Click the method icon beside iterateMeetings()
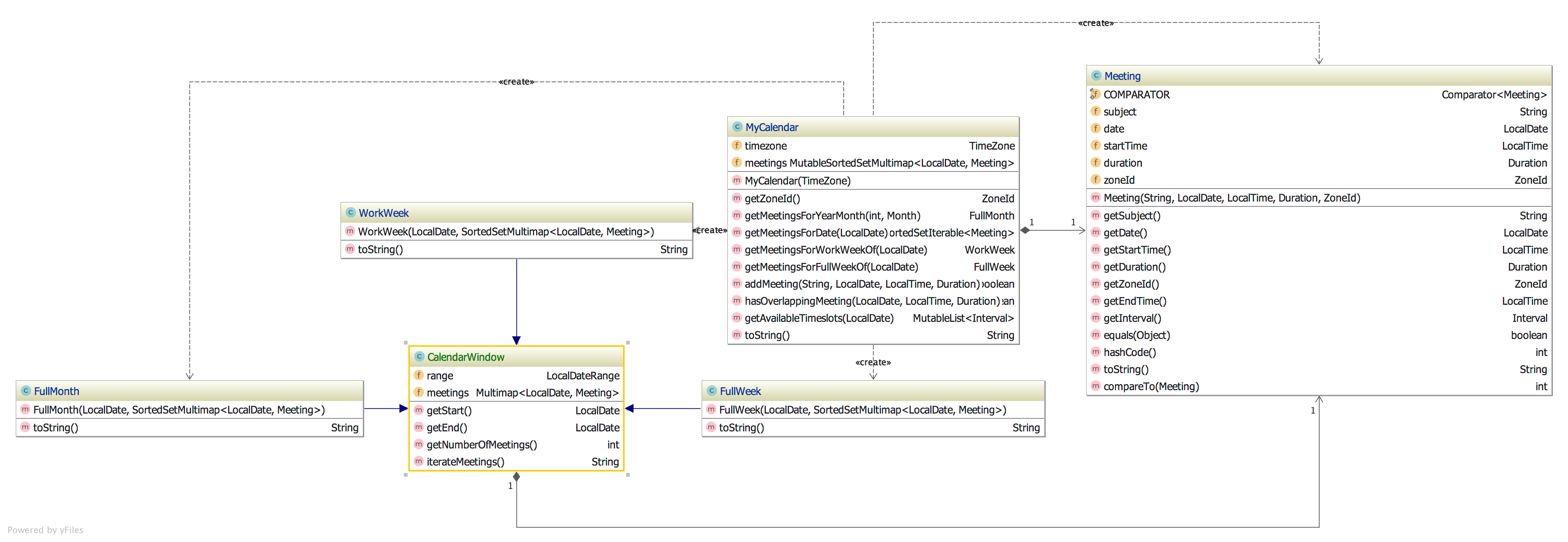 (418, 461)
